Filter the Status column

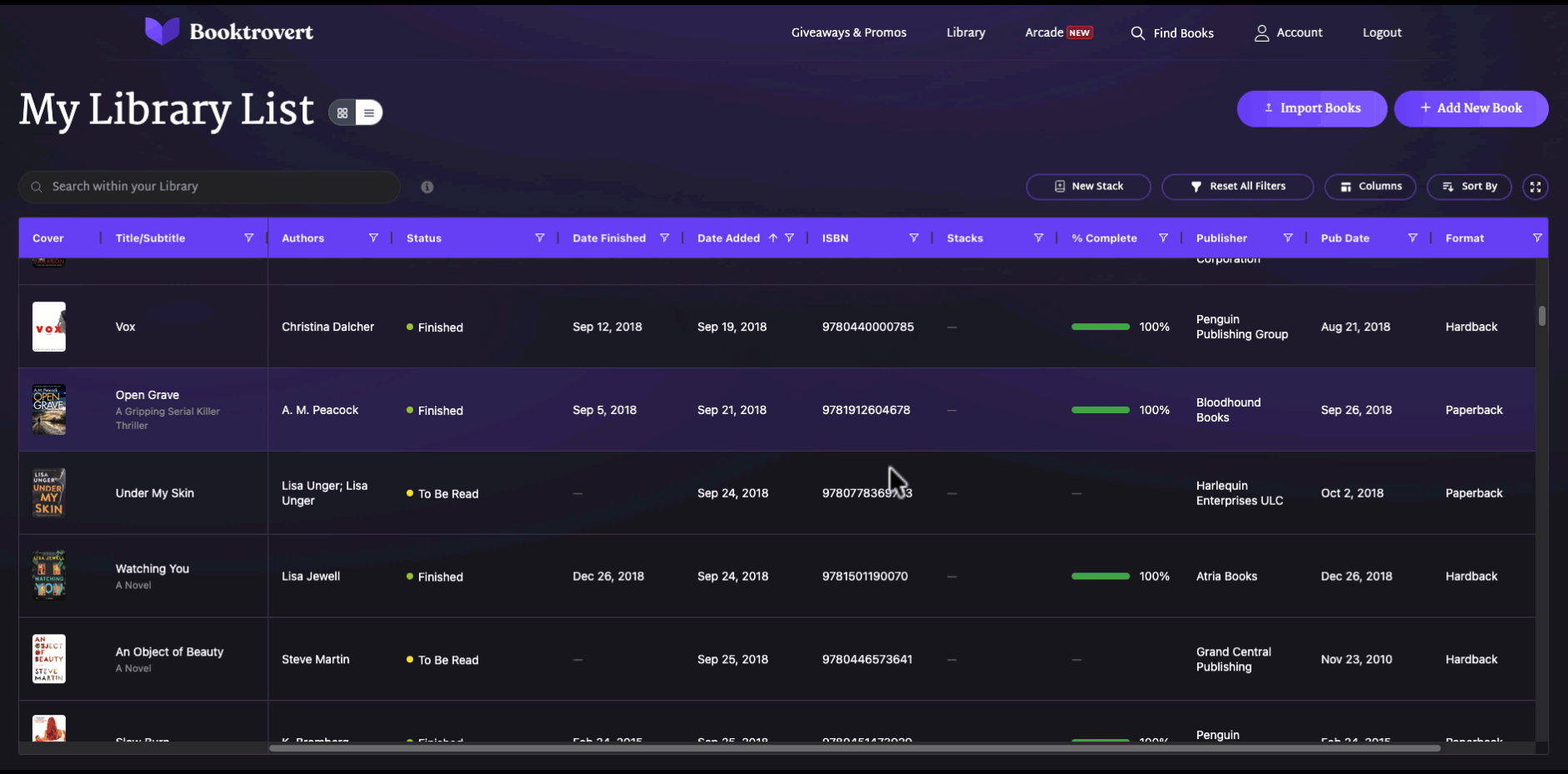[x=539, y=238]
